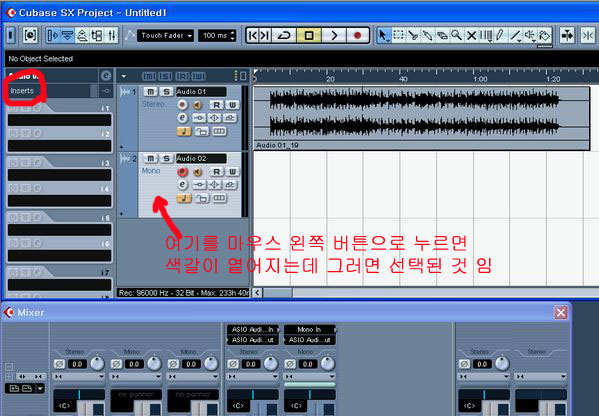Viewport: 599px width, 416px height.
Task: Click the transport Record button
Action: pyautogui.click(x=358, y=36)
